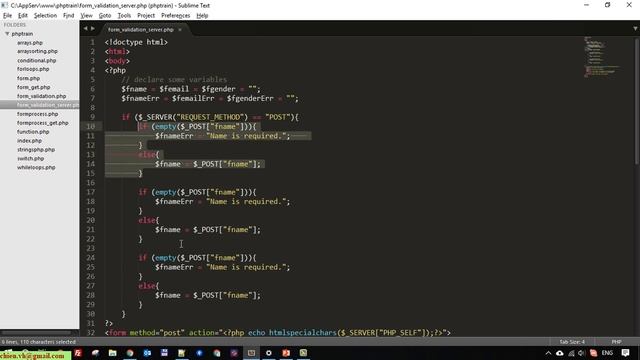This screenshot has width=640, height=360.
Task: Select form_validation_server.php in sidebar
Action: click(40, 105)
